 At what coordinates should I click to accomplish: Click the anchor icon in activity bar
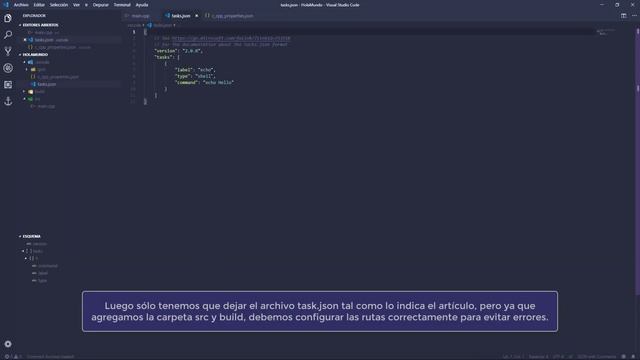(x=8, y=101)
